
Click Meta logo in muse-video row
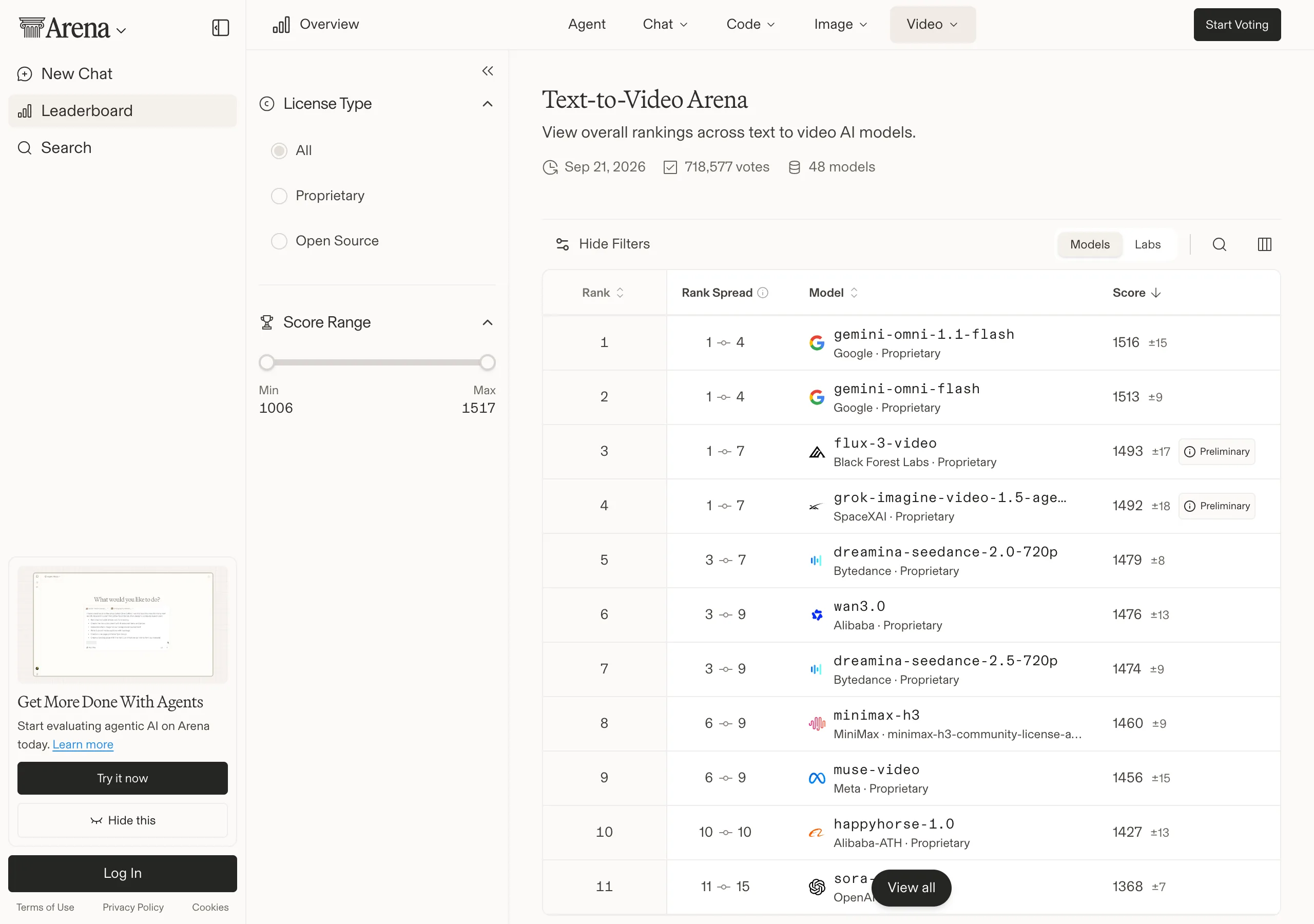click(x=817, y=778)
